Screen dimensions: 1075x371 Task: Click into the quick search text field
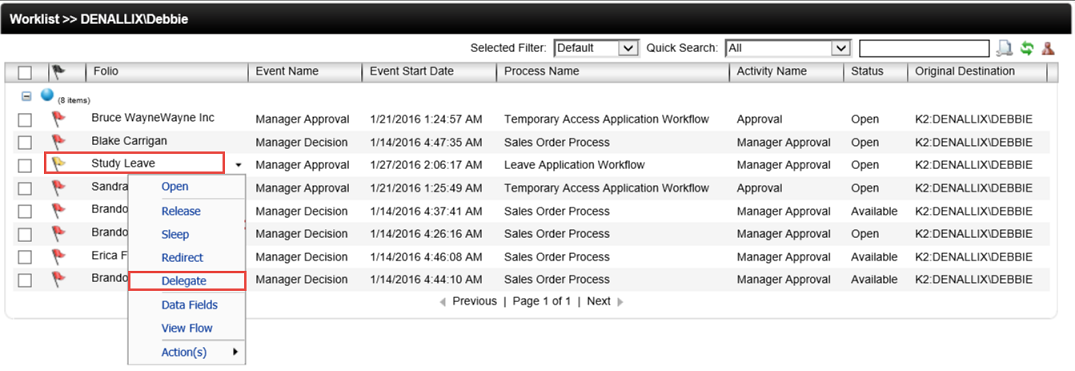(924, 48)
